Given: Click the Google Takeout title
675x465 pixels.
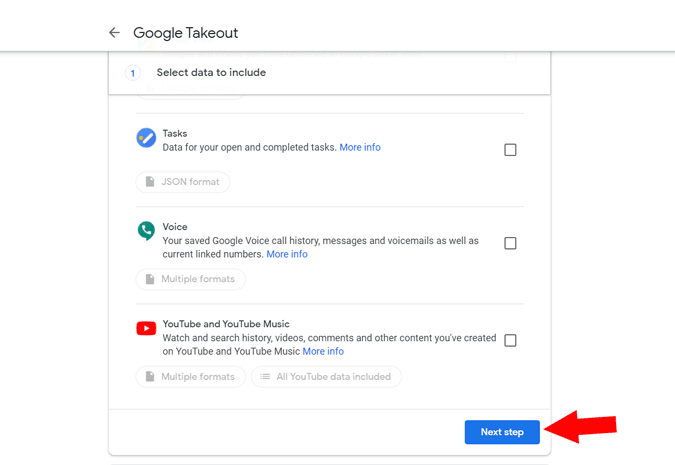Looking at the screenshot, I should pyautogui.click(x=186, y=33).
